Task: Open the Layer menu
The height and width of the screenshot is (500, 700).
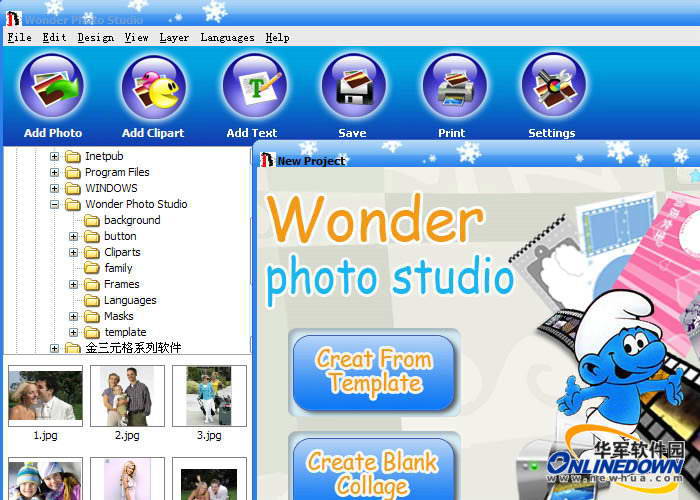Action: 174,38
